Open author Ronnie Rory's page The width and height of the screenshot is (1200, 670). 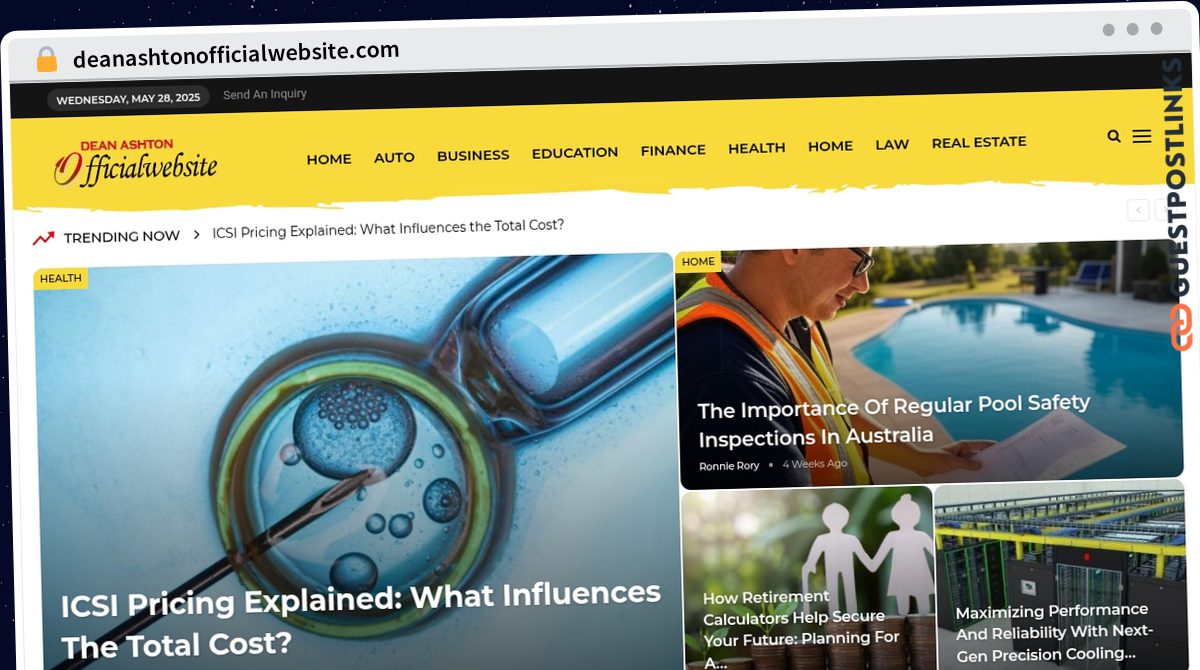click(x=729, y=466)
